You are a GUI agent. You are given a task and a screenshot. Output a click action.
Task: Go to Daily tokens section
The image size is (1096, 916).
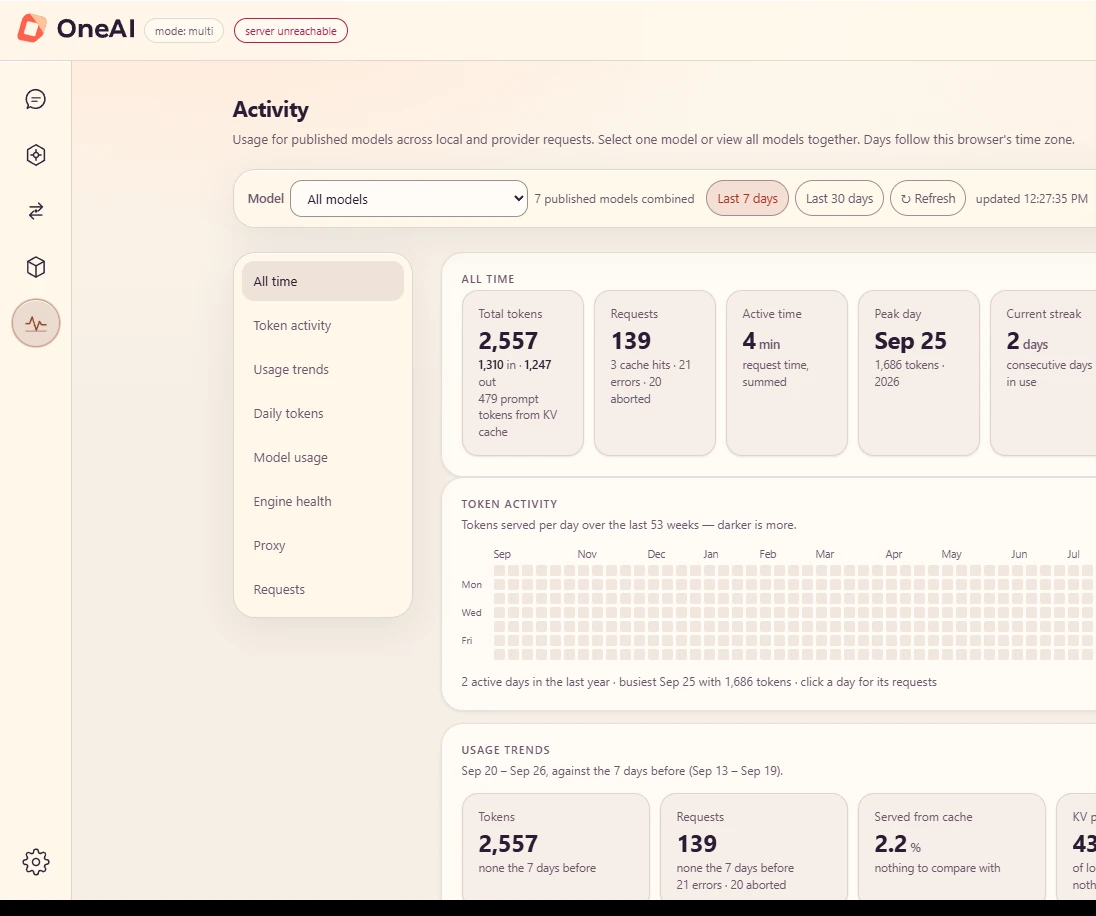[x=323, y=413]
